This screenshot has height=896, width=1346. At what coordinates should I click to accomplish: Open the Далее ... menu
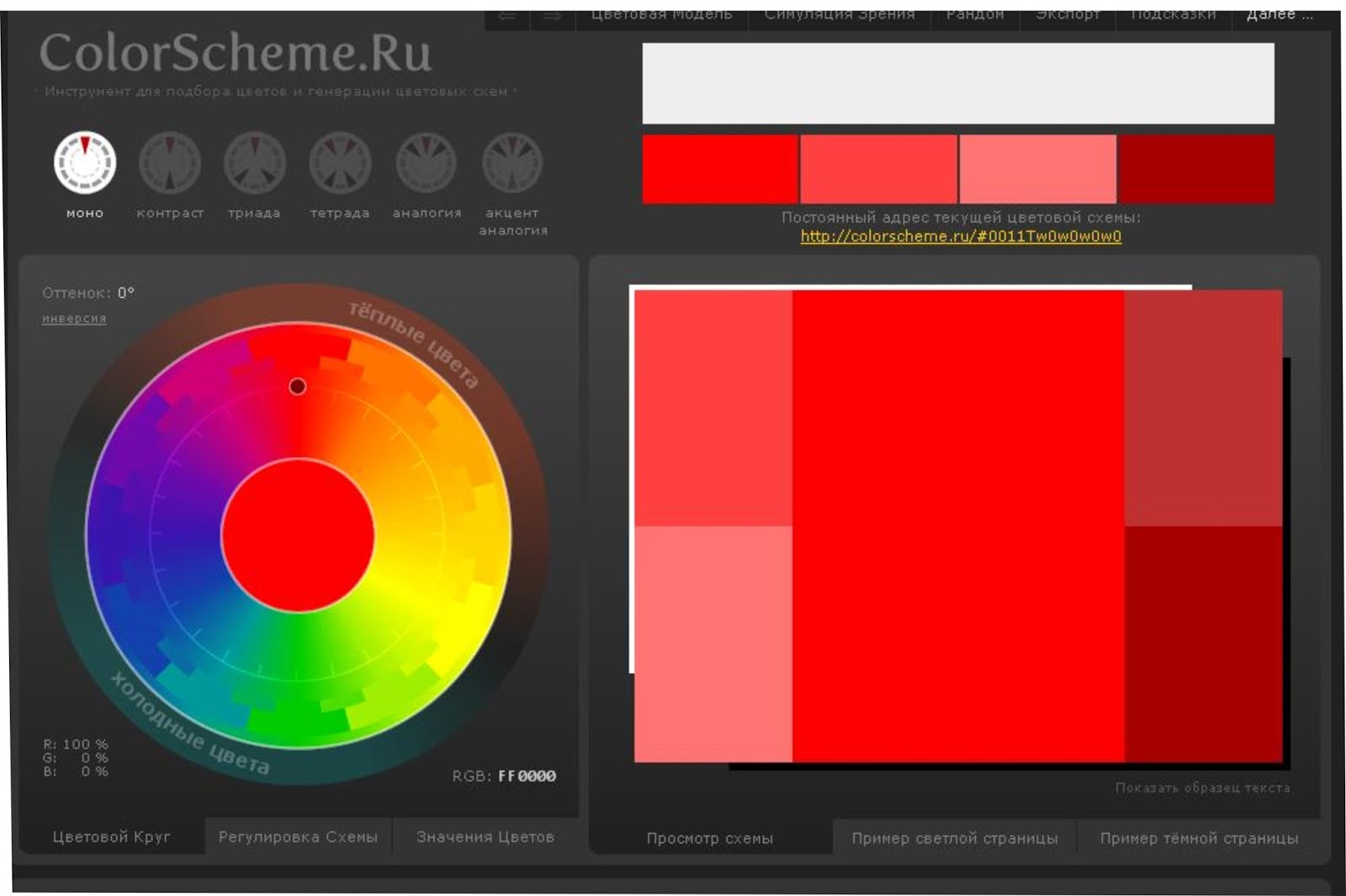point(1280,15)
